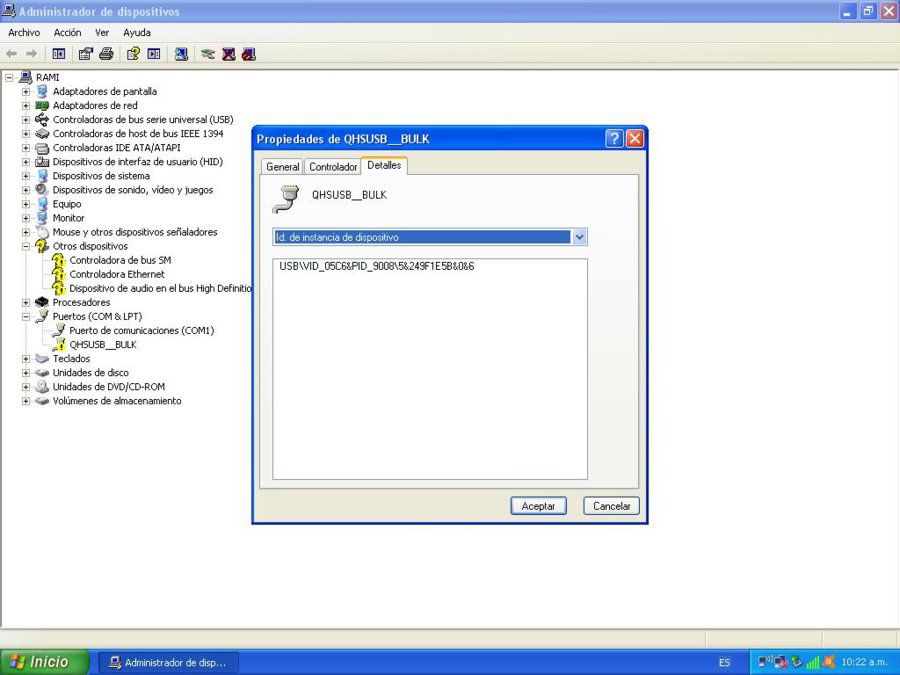Screen dimensions: 900x675
Task: Select Dispositivo de audio High Definition entry
Action: (160, 288)
